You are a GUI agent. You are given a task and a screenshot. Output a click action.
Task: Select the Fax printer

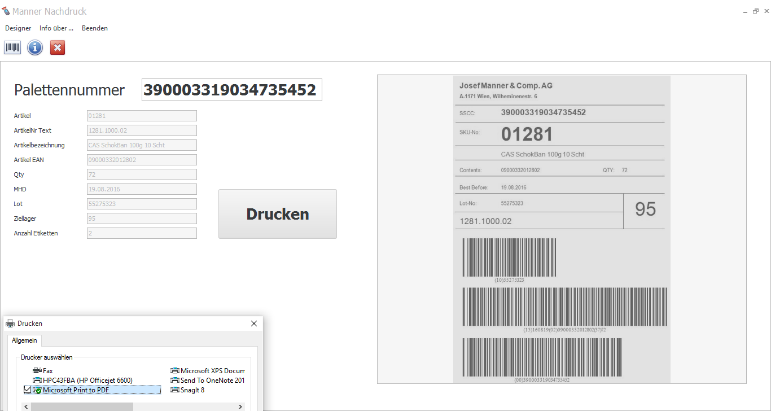(x=43, y=371)
